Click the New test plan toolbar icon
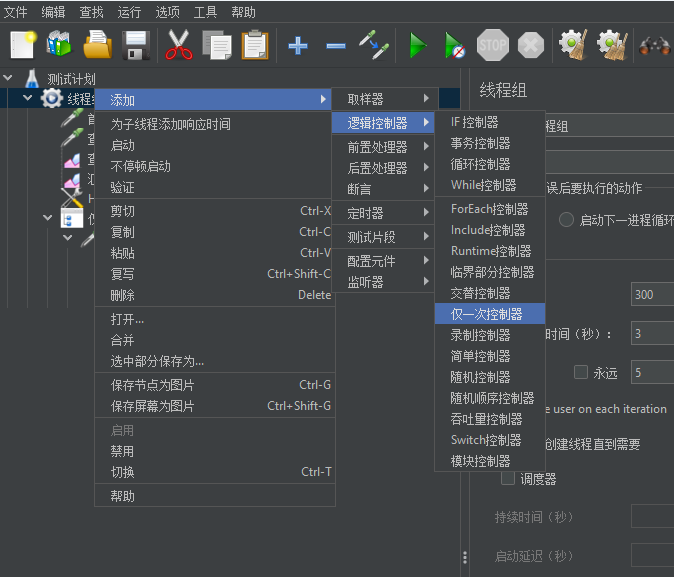Viewport: 674px width, 577px height. pyautogui.click(x=23, y=44)
